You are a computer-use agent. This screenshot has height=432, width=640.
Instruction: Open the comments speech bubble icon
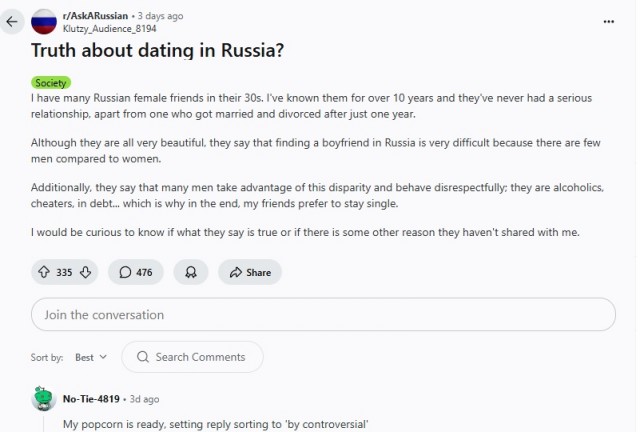pyautogui.click(x=125, y=272)
